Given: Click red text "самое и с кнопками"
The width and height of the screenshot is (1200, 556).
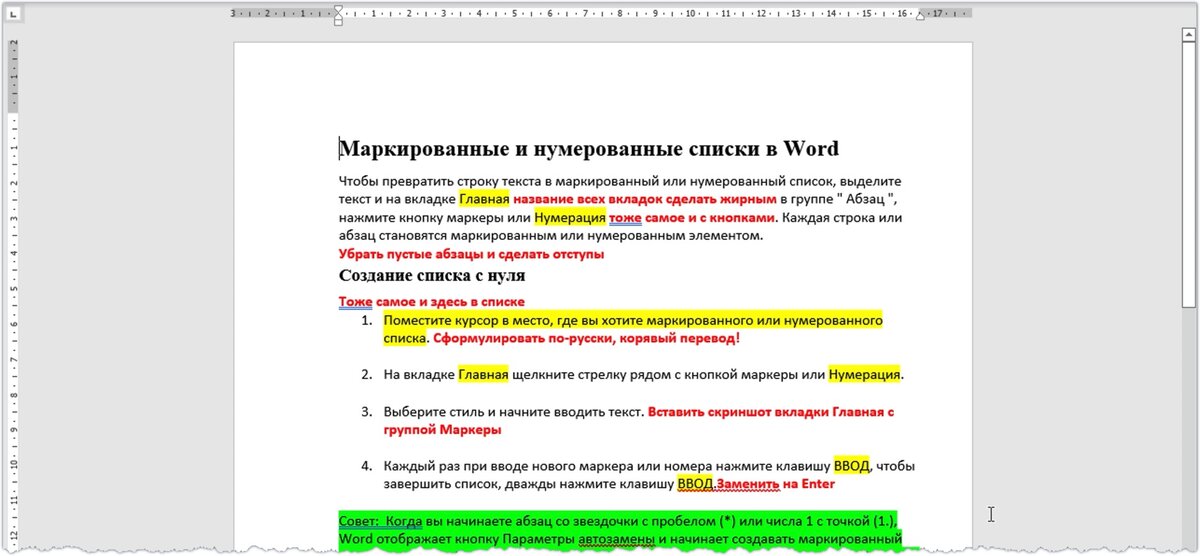Looking at the screenshot, I should click(712, 218).
